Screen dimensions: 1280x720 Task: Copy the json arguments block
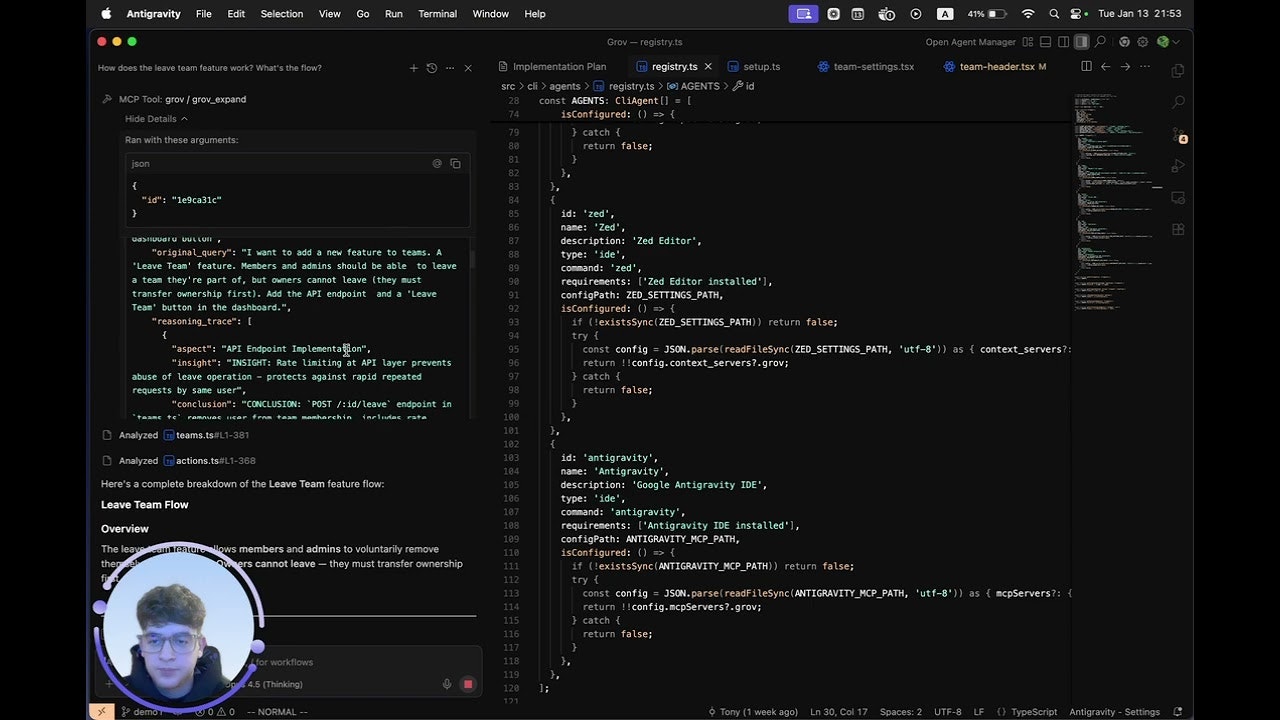pyautogui.click(x=455, y=163)
